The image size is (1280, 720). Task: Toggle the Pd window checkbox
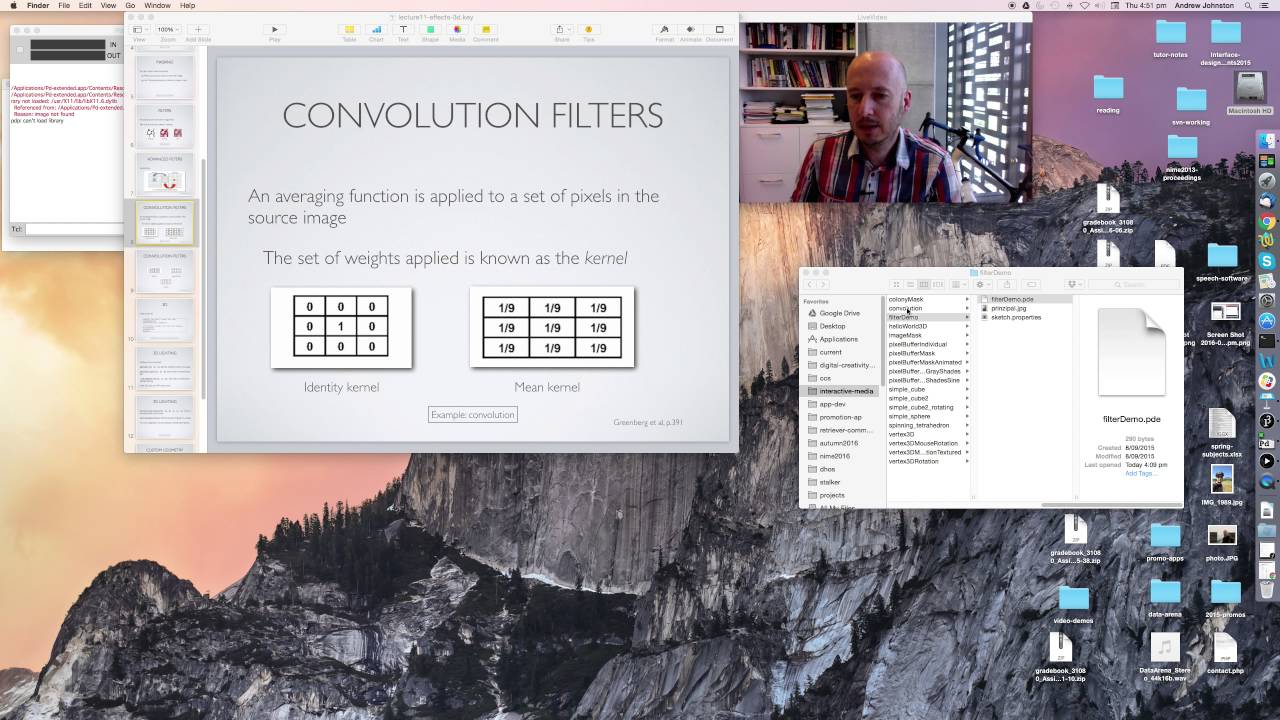(19, 49)
